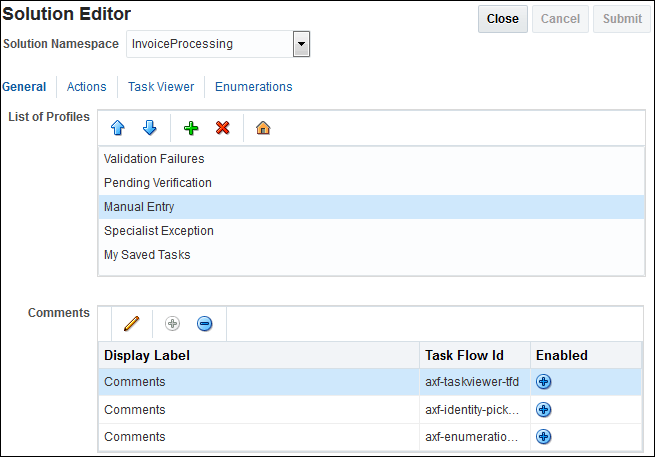Click the Task Flow Id column header

click(x=475, y=355)
